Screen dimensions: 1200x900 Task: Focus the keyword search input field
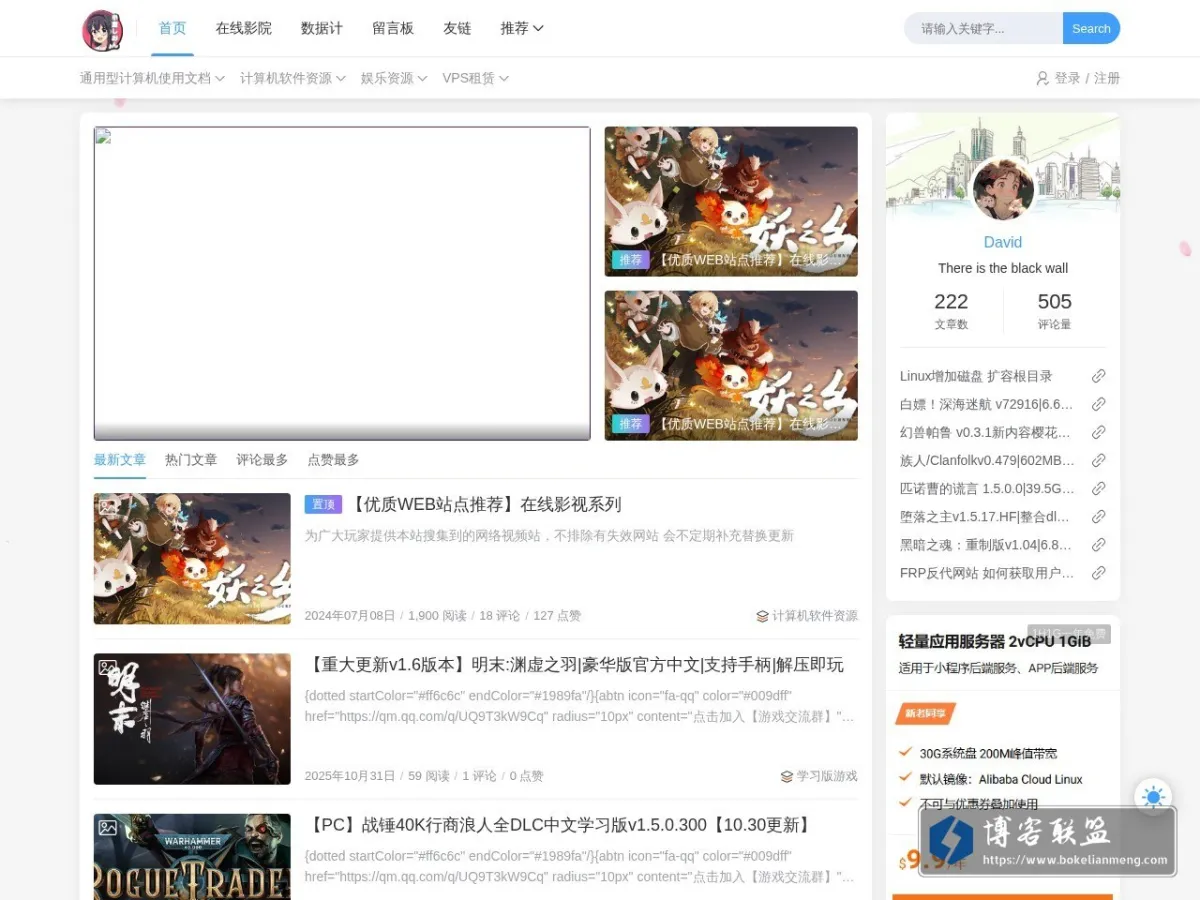point(983,28)
